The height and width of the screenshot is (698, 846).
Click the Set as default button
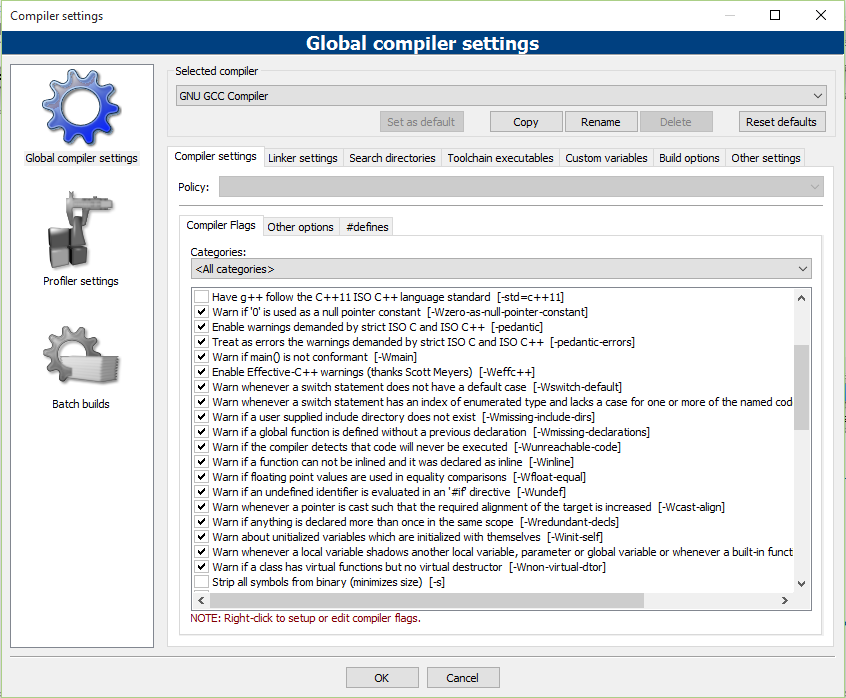pyautogui.click(x=421, y=122)
